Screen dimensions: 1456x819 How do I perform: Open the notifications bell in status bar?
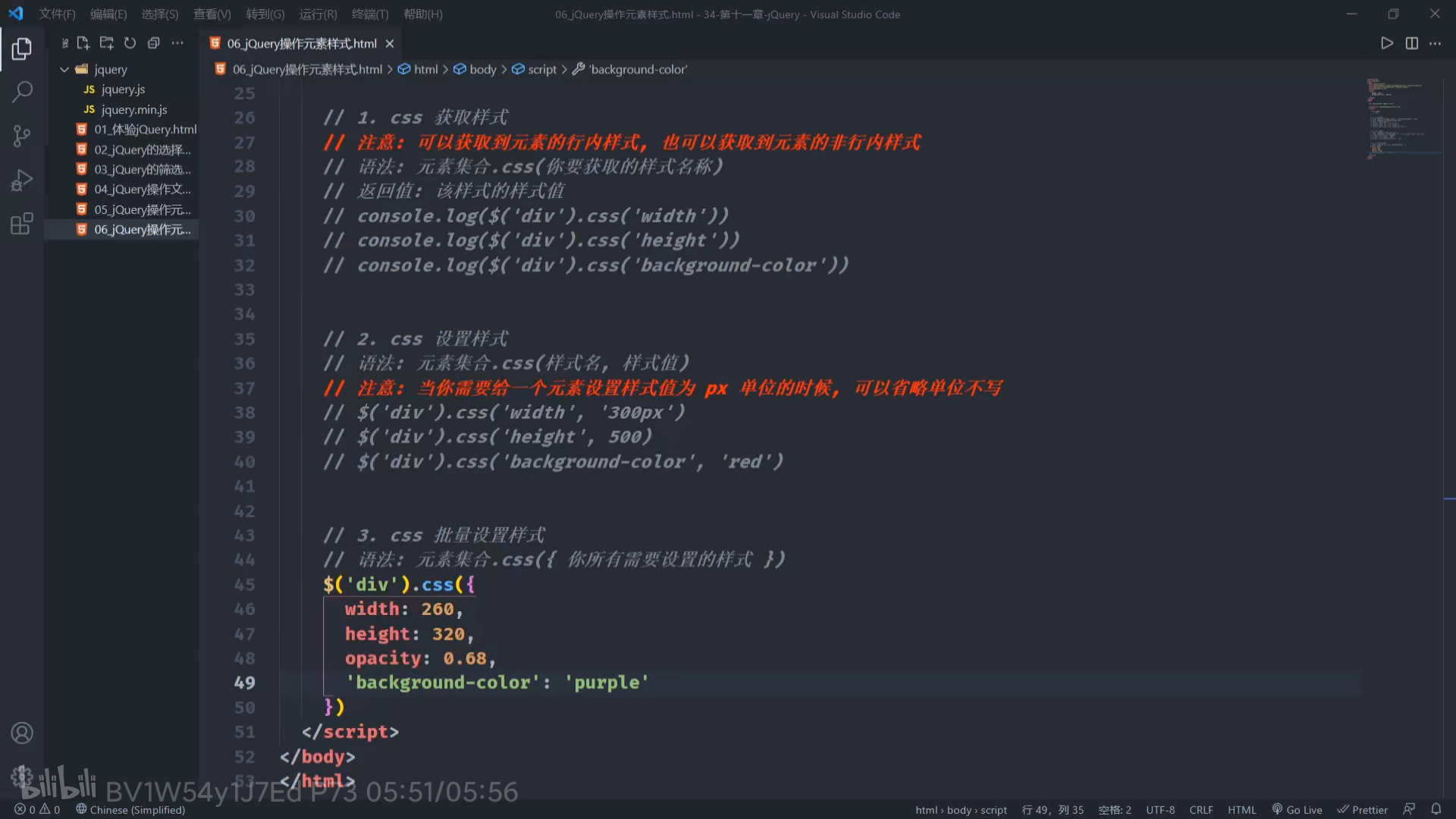tap(1436, 809)
